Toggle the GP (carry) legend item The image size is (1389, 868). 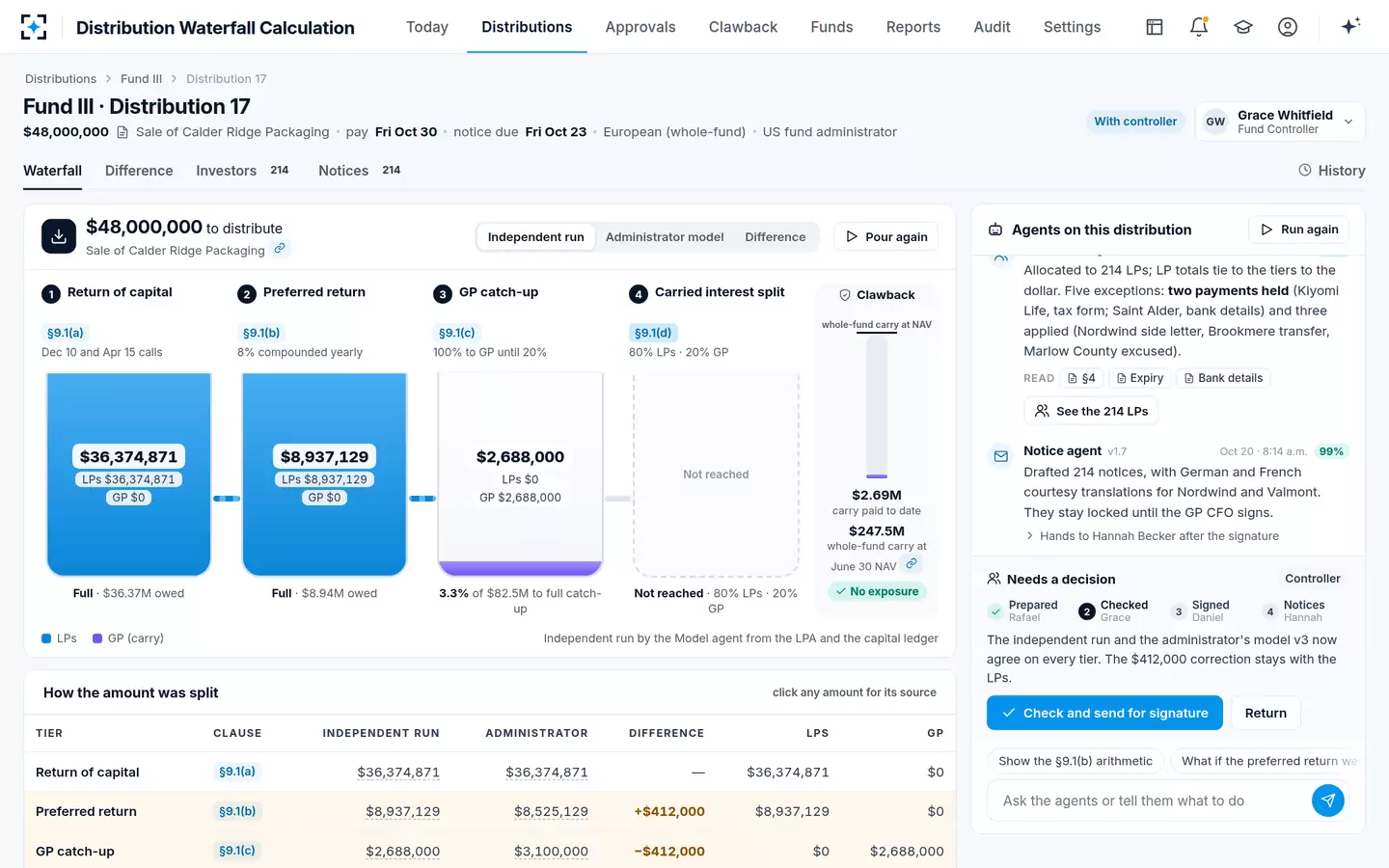click(x=128, y=638)
